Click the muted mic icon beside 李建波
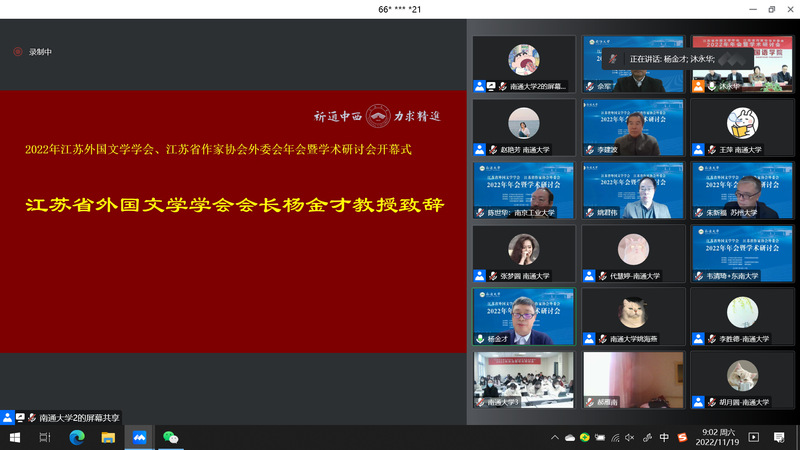 (590, 149)
